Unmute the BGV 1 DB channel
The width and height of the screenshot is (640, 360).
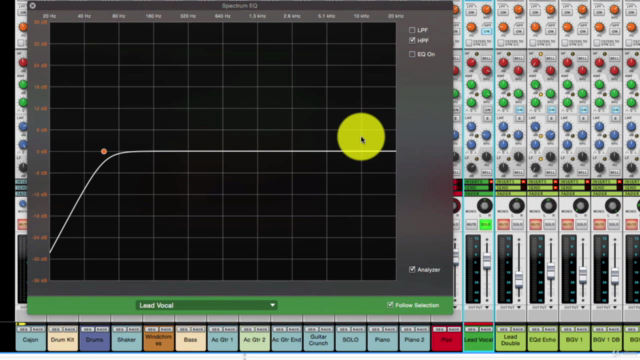point(599,224)
